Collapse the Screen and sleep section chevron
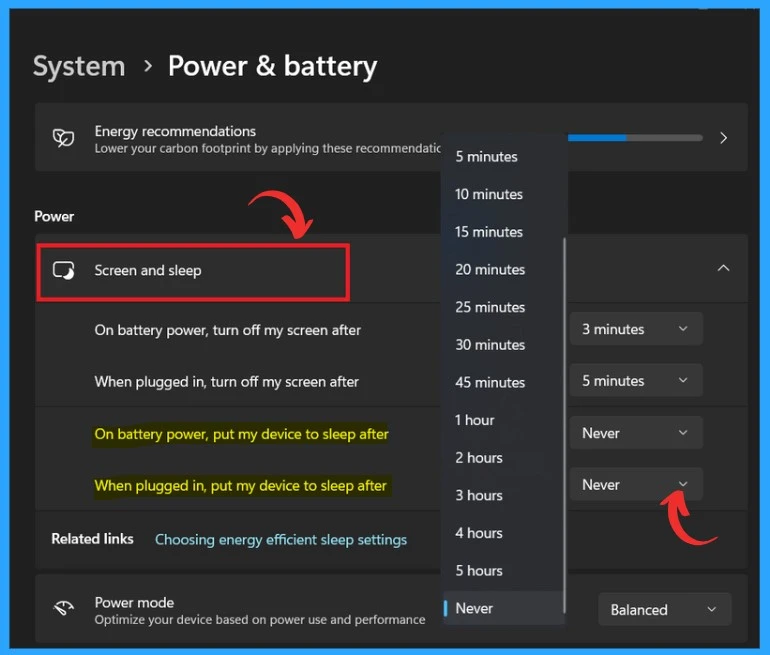 (x=723, y=268)
